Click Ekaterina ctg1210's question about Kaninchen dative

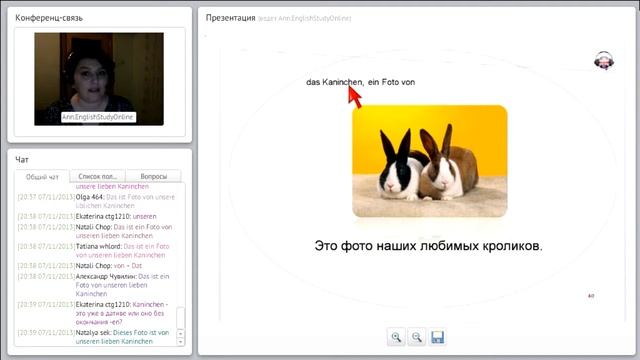coord(93,313)
